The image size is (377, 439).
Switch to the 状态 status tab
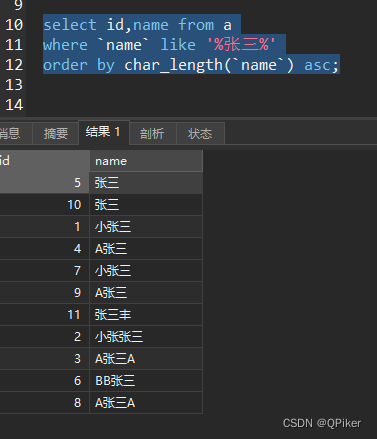click(200, 134)
